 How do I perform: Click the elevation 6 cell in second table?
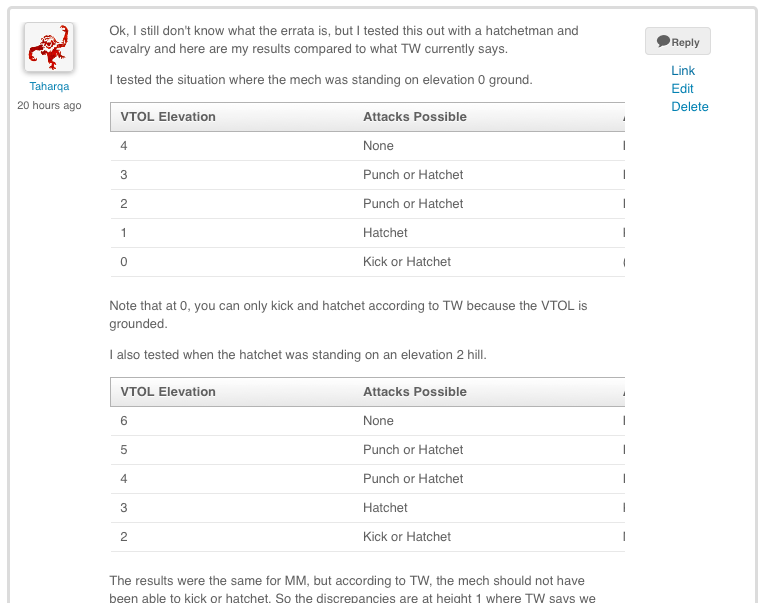tap(124, 421)
